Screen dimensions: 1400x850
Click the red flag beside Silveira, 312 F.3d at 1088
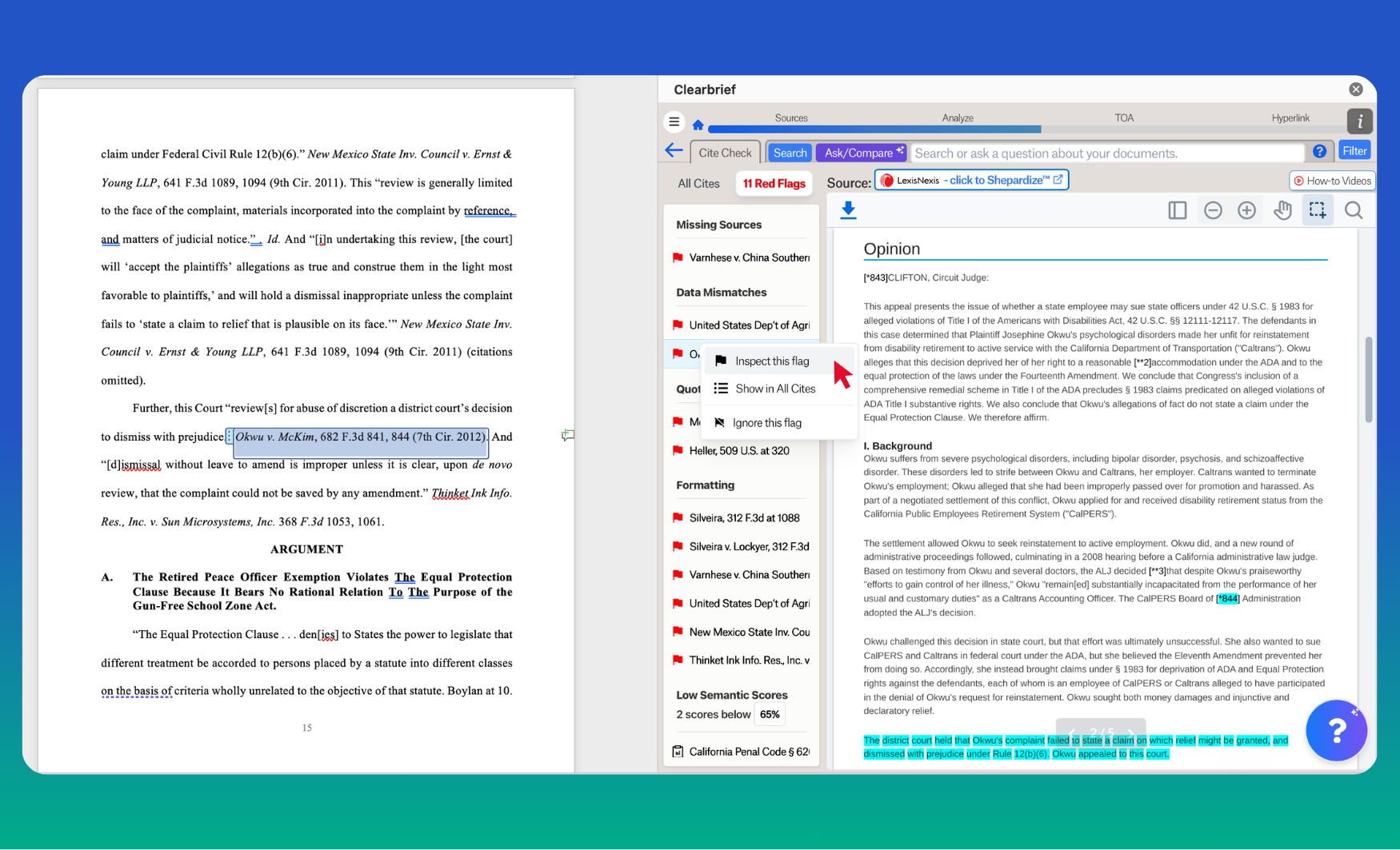tap(678, 518)
